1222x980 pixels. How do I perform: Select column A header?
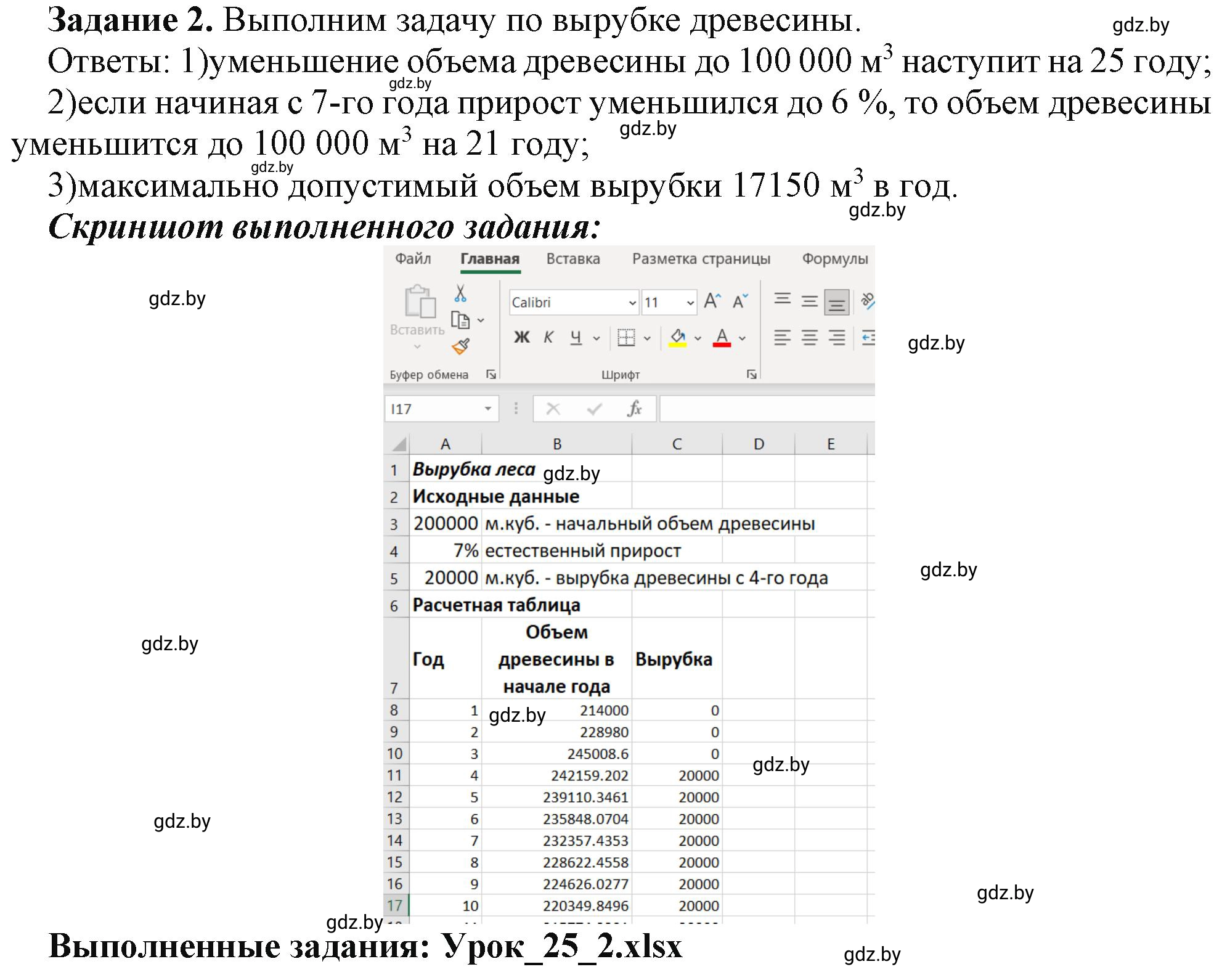click(x=446, y=444)
